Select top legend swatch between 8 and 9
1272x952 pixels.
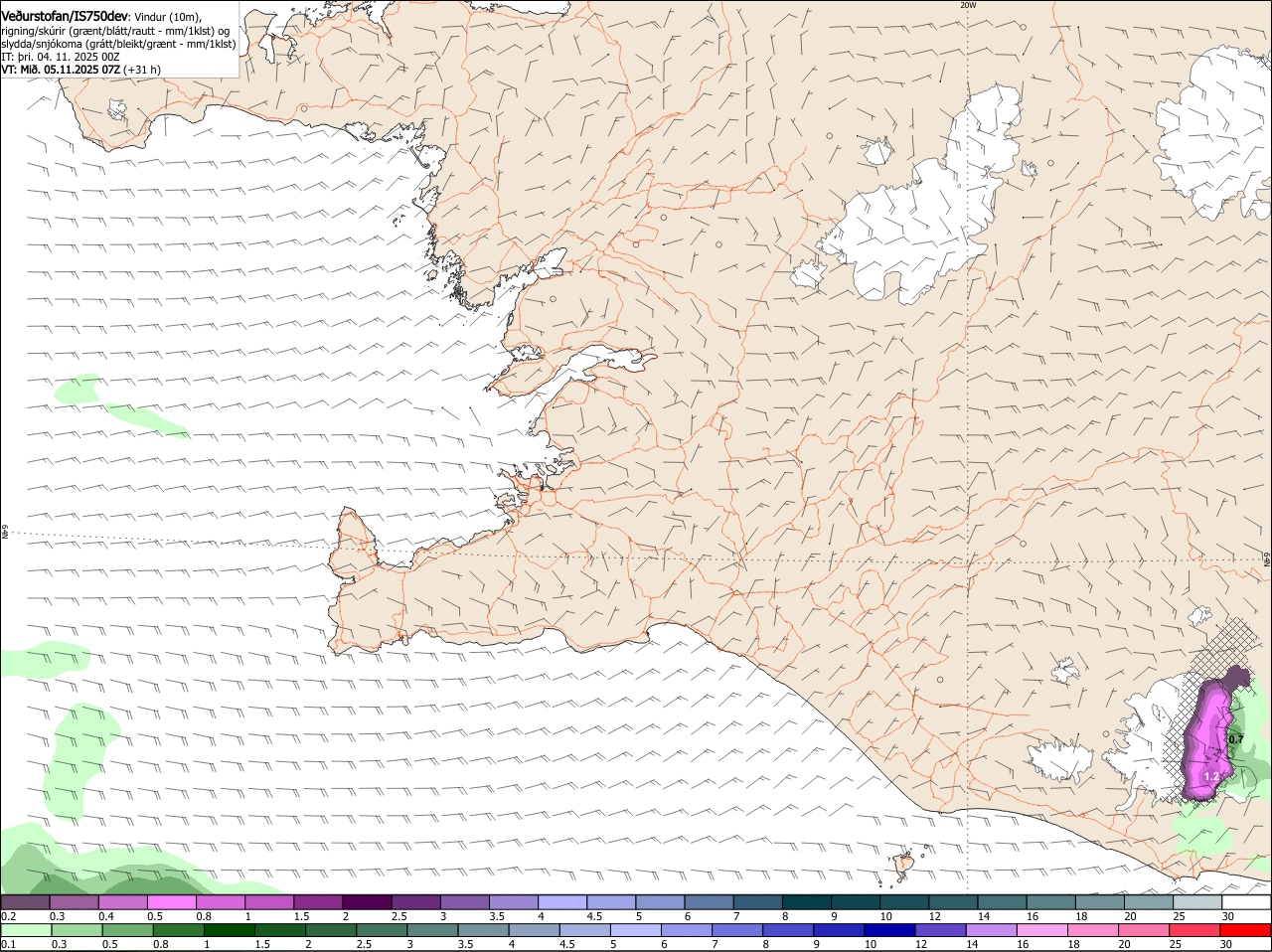point(807,902)
